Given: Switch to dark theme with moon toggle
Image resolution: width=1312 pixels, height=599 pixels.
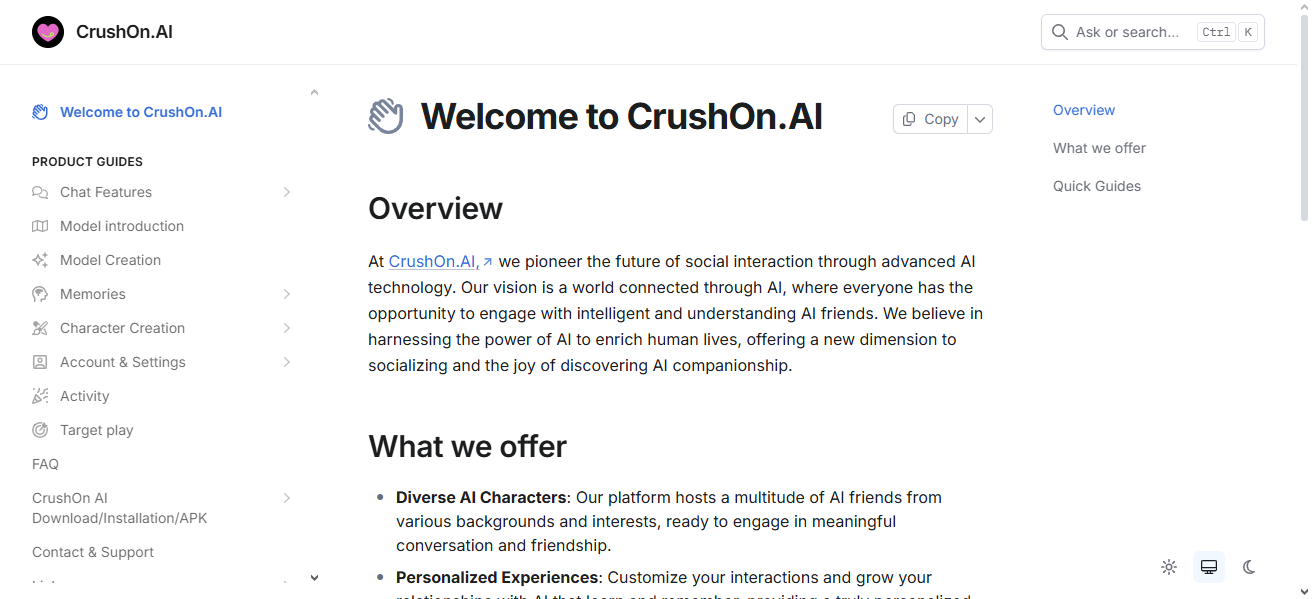Looking at the screenshot, I should click(1249, 567).
